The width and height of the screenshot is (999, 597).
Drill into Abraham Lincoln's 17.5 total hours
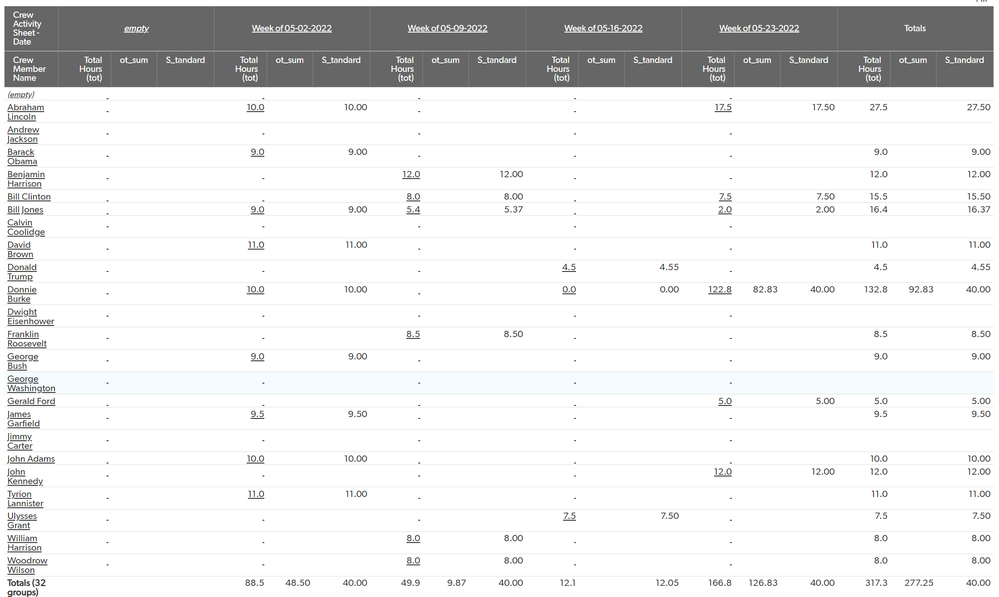coord(723,107)
